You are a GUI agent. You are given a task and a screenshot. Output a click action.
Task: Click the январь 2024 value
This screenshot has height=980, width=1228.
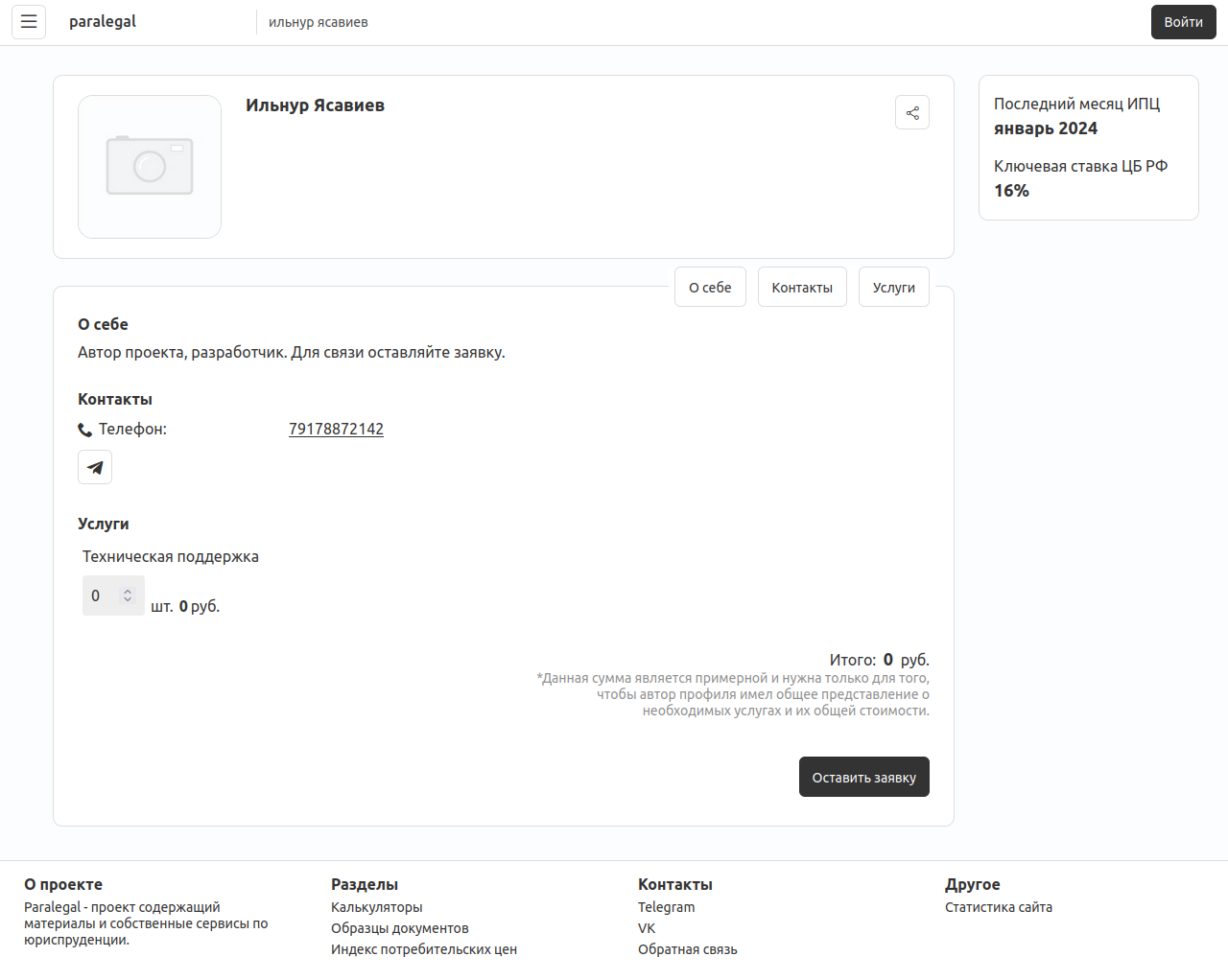1046,128
